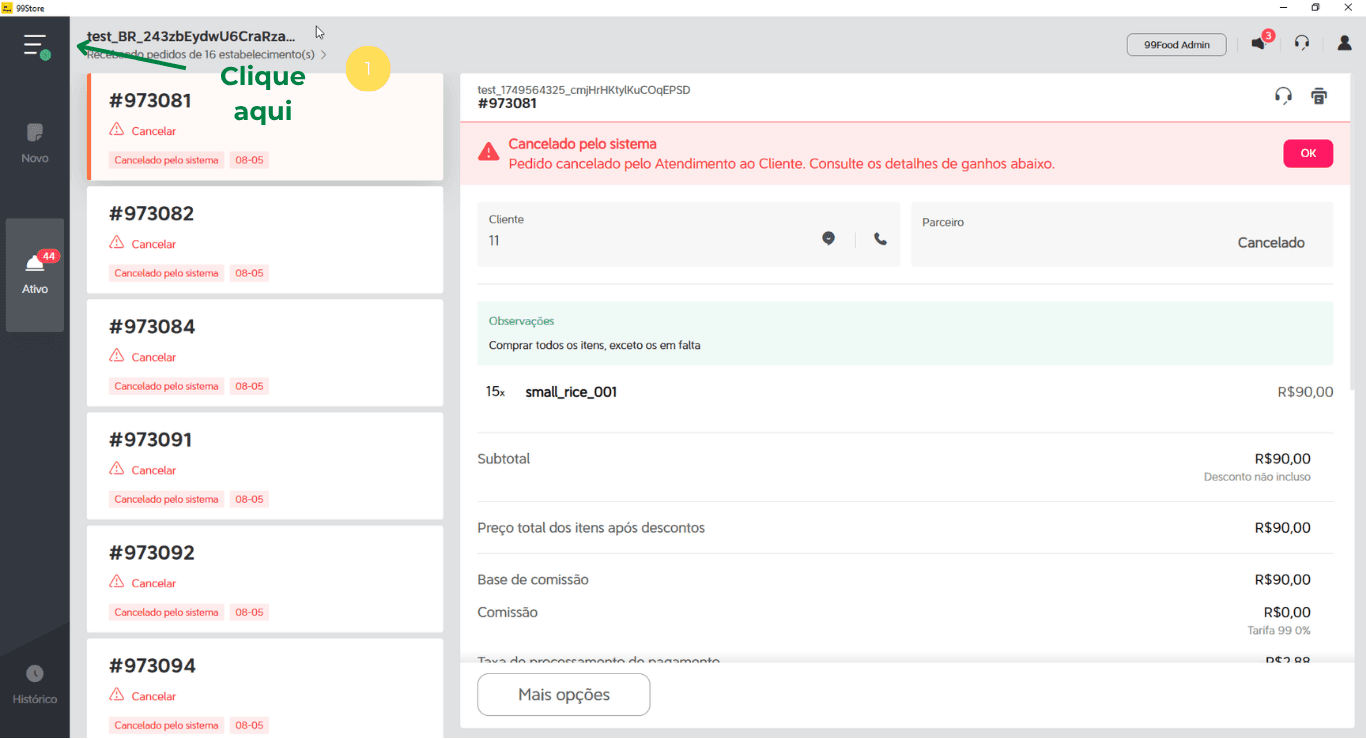Click the 99Food Admin button
The image size is (1366, 739).
point(1176,44)
